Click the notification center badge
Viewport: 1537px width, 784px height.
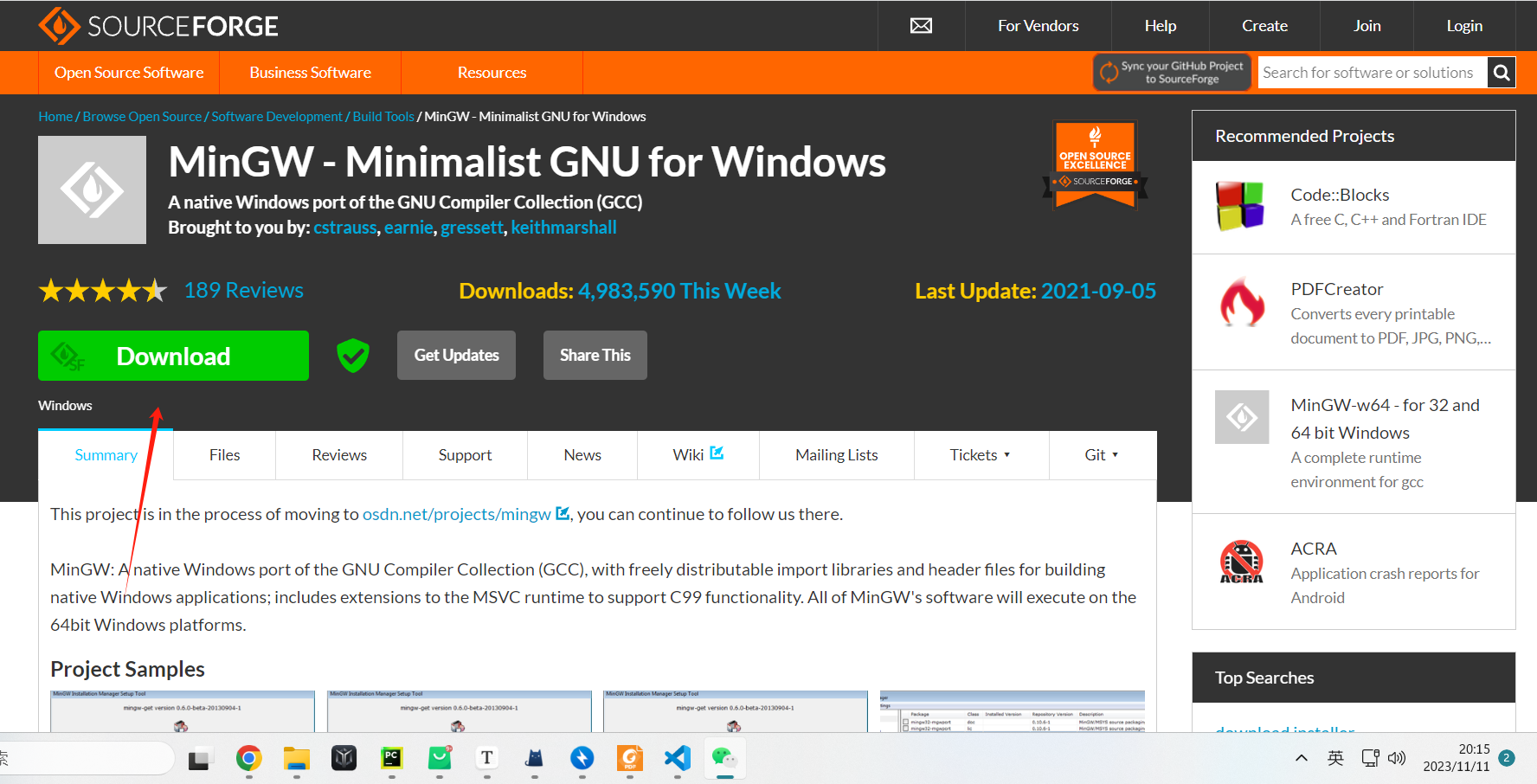pos(1507,758)
